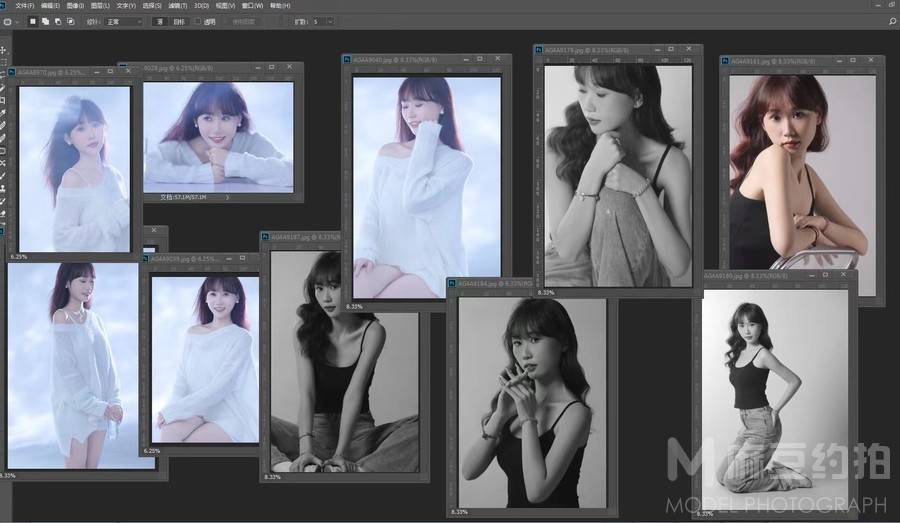Open the 3D(D) menu
Viewport: 900px width, 523px height.
click(x=201, y=5)
